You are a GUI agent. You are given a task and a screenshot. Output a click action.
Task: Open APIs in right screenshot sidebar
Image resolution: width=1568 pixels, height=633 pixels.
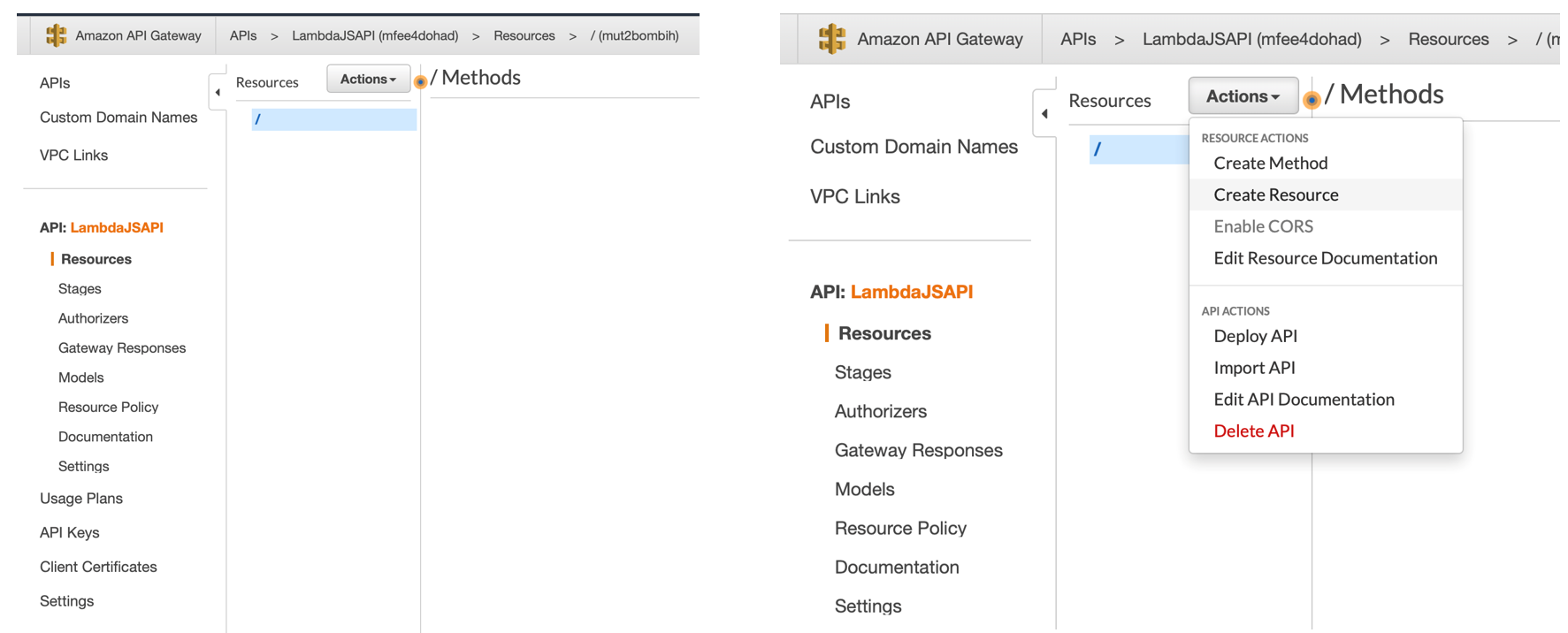(830, 102)
